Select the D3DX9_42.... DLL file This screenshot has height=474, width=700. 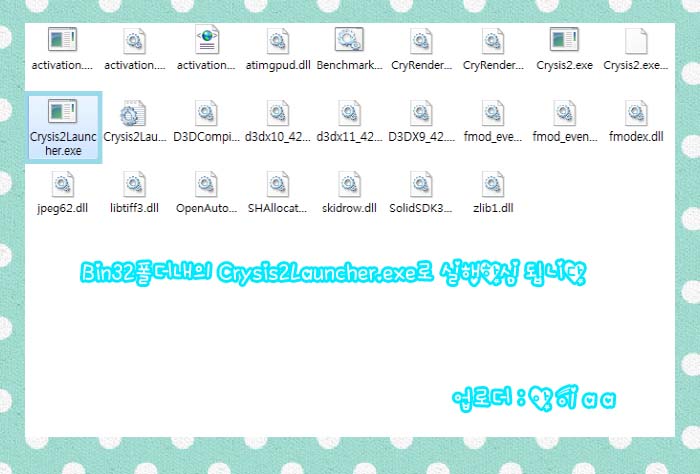(x=421, y=121)
